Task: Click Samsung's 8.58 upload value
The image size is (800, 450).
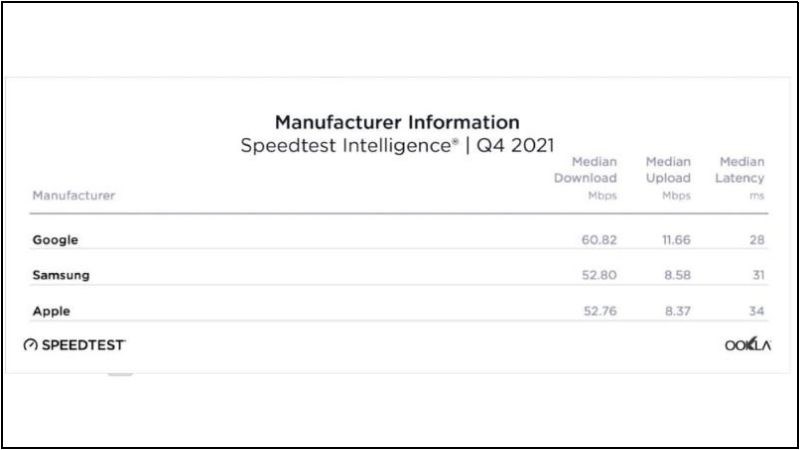Action: pos(675,275)
